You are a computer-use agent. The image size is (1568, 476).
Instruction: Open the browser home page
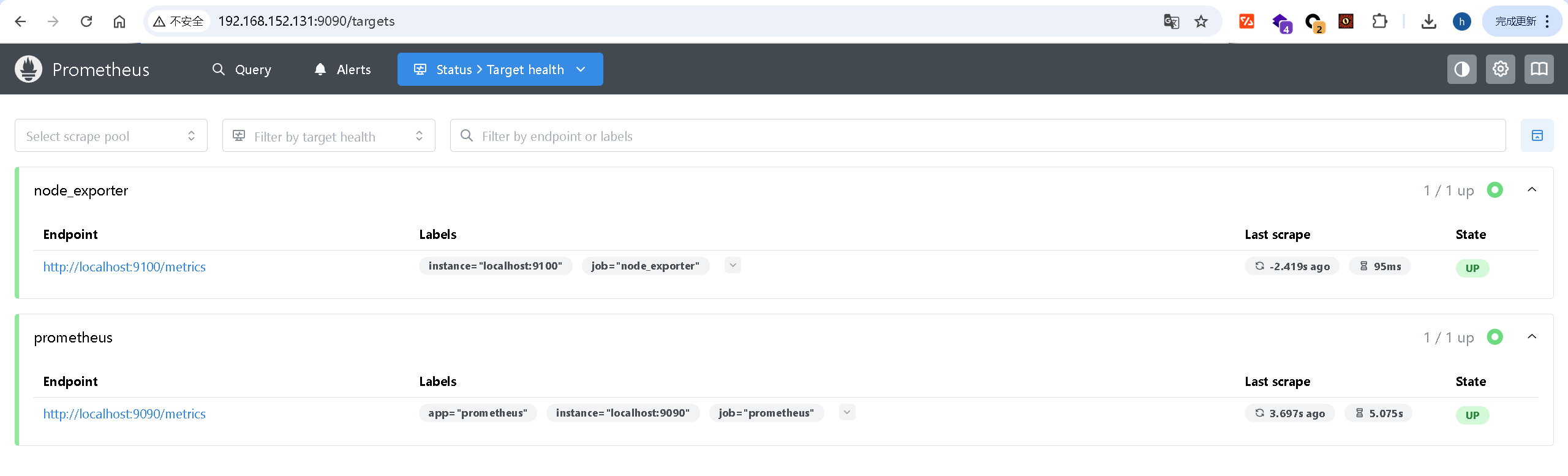click(119, 21)
